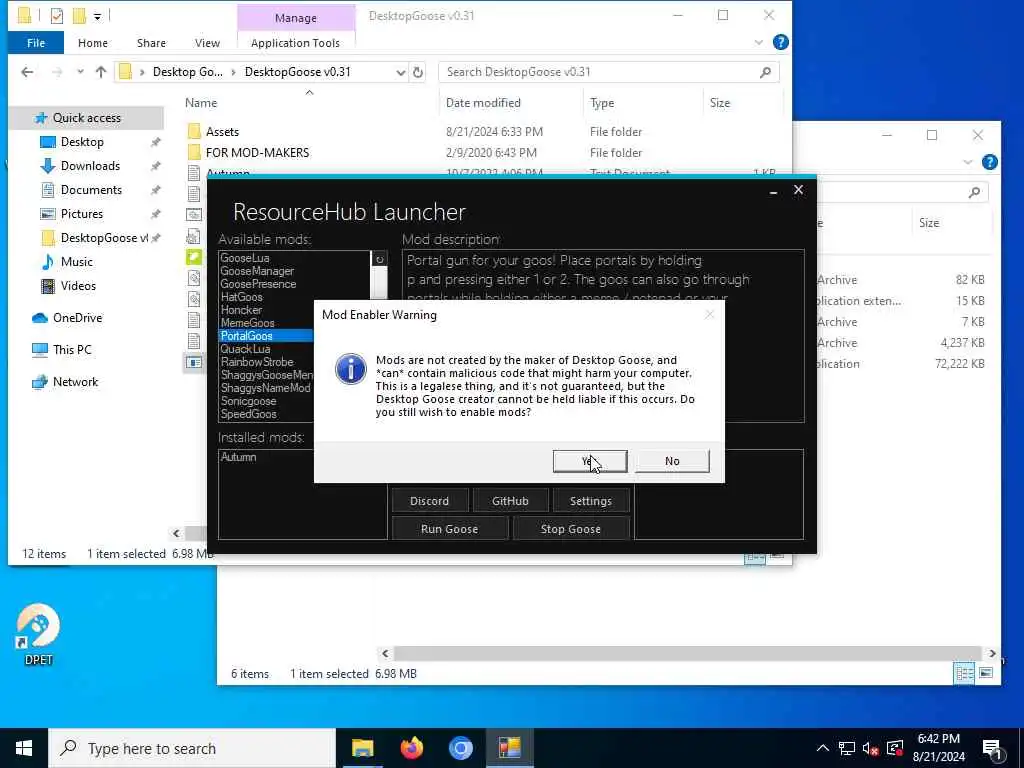
Task: Click the Explorer help question icon
Action: (780, 42)
